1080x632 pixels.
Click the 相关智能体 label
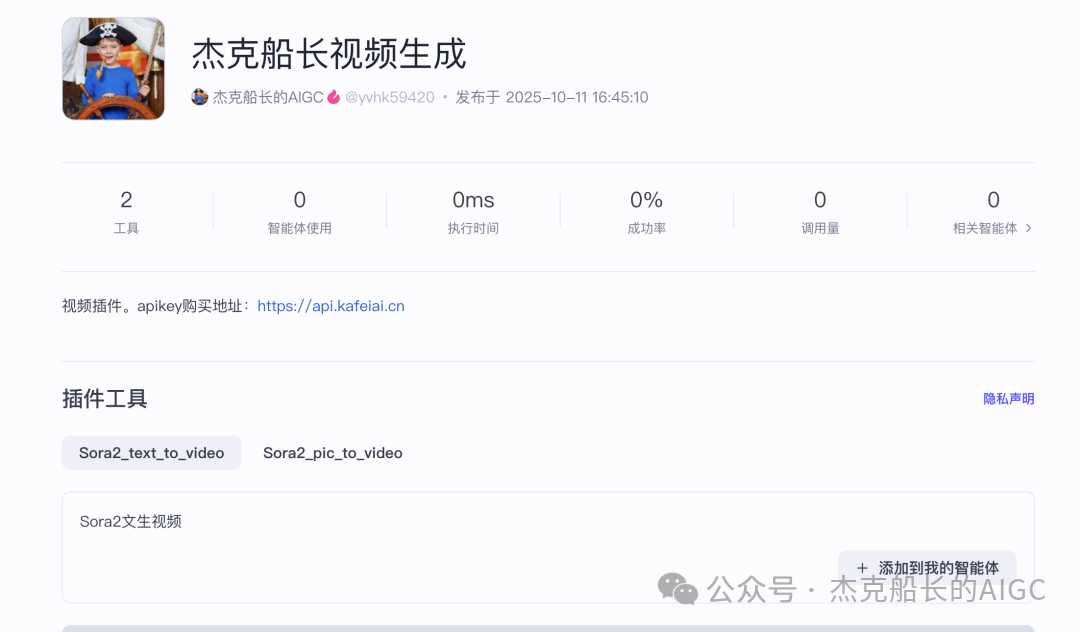(984, 228)
